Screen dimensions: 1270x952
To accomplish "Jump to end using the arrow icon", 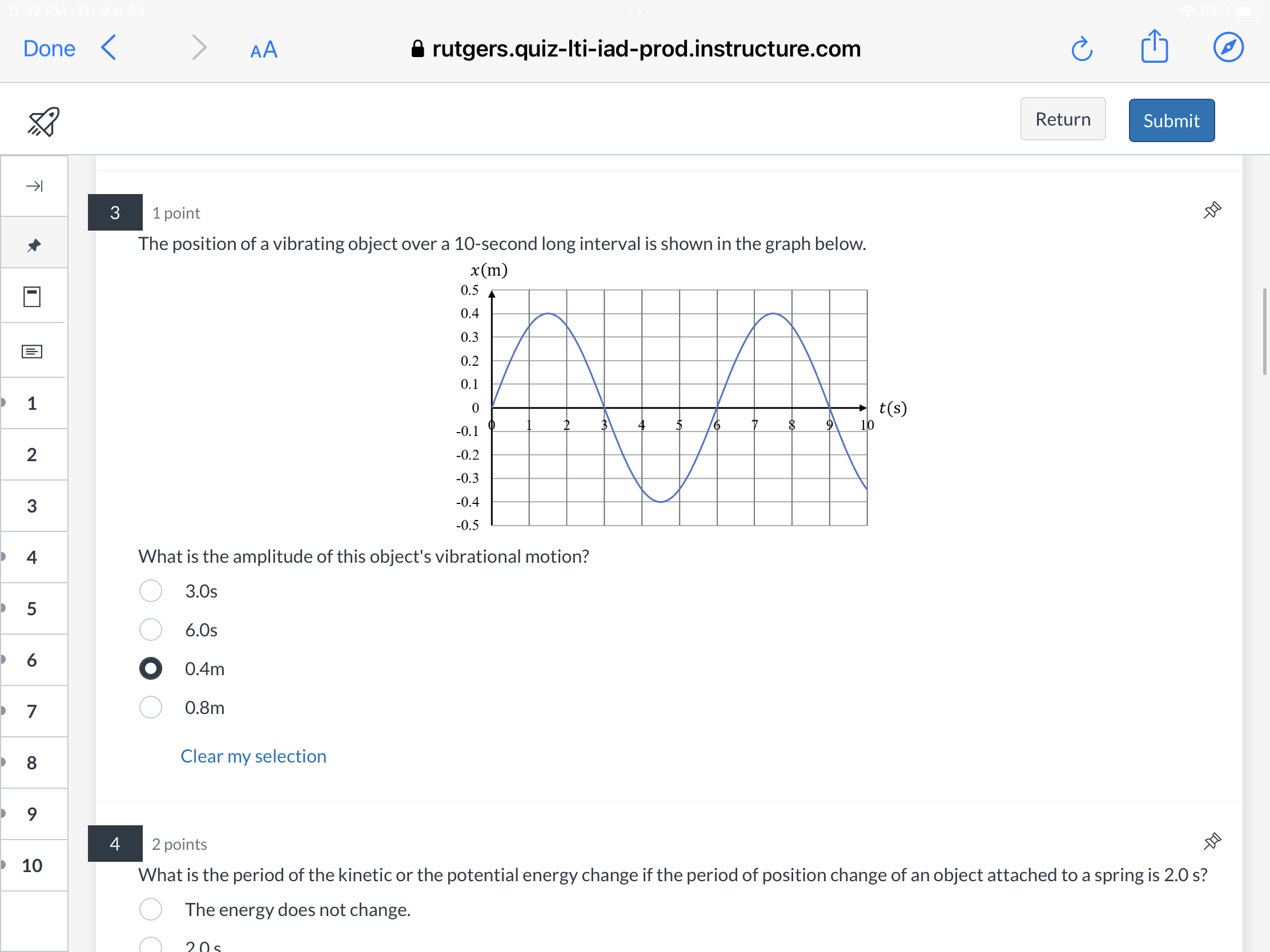I will [x=34, y=186].
